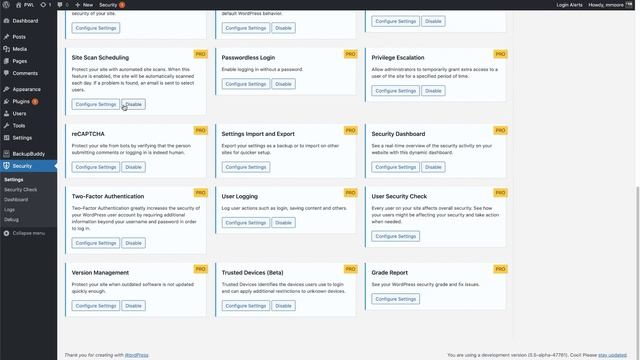Configure Settings for Site Scan Scheduling
Screen dimensions: 640x360
pyautogui.click(x=96, y=104)
